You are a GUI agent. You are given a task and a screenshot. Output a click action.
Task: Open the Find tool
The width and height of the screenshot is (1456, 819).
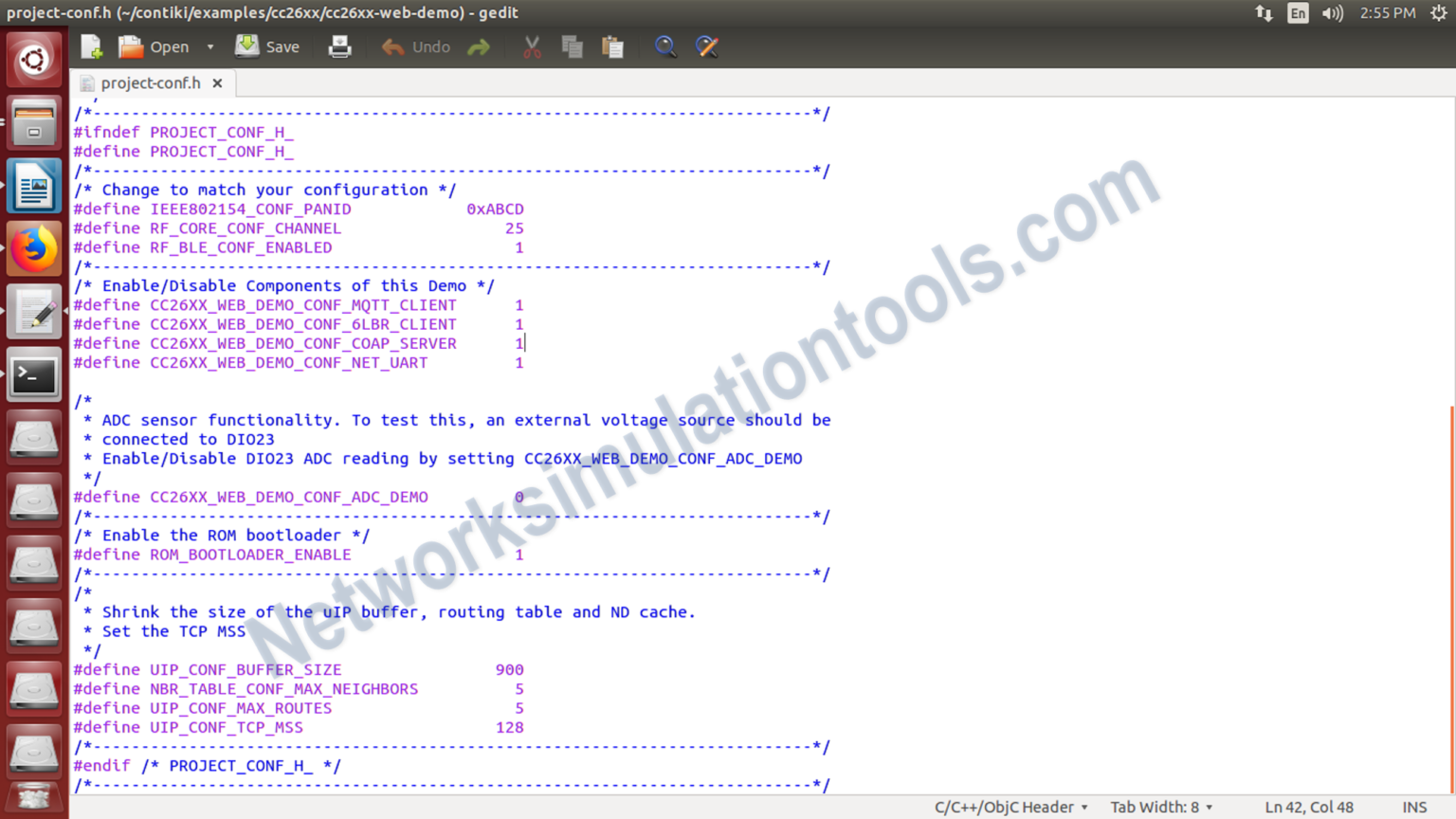[x=665, y=46]
